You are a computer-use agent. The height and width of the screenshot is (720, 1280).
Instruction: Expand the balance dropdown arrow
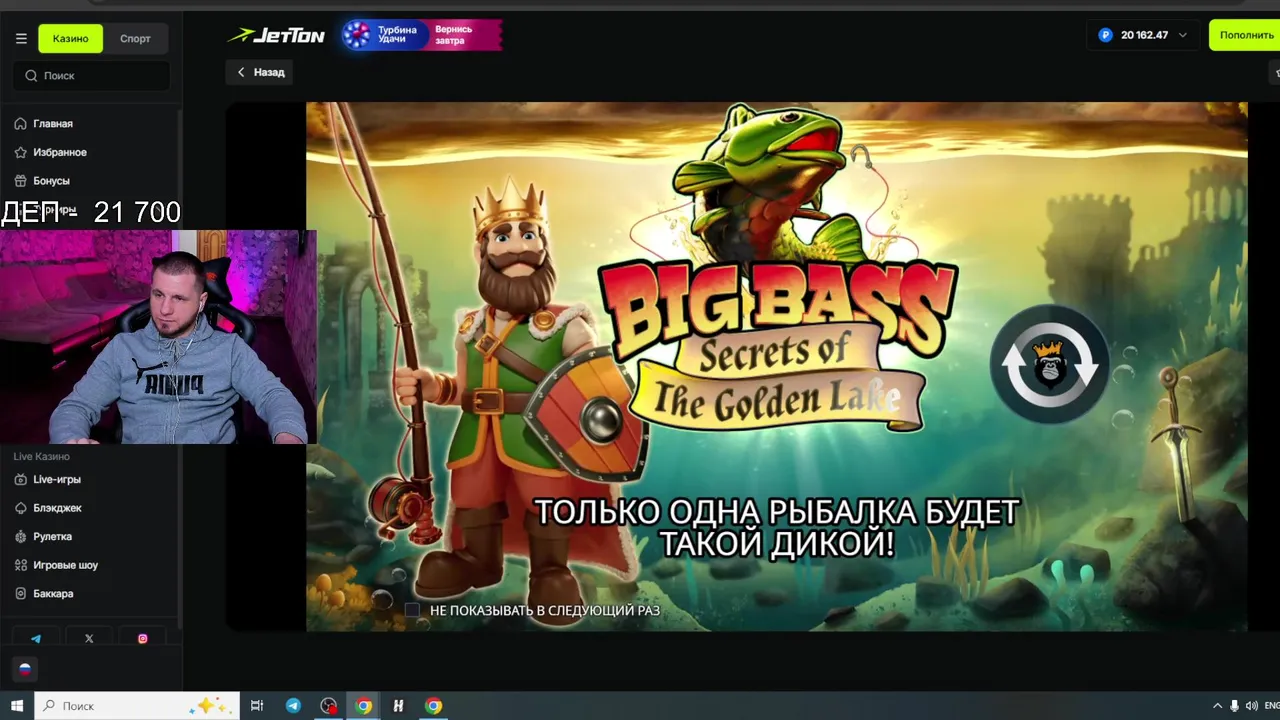1183,35
